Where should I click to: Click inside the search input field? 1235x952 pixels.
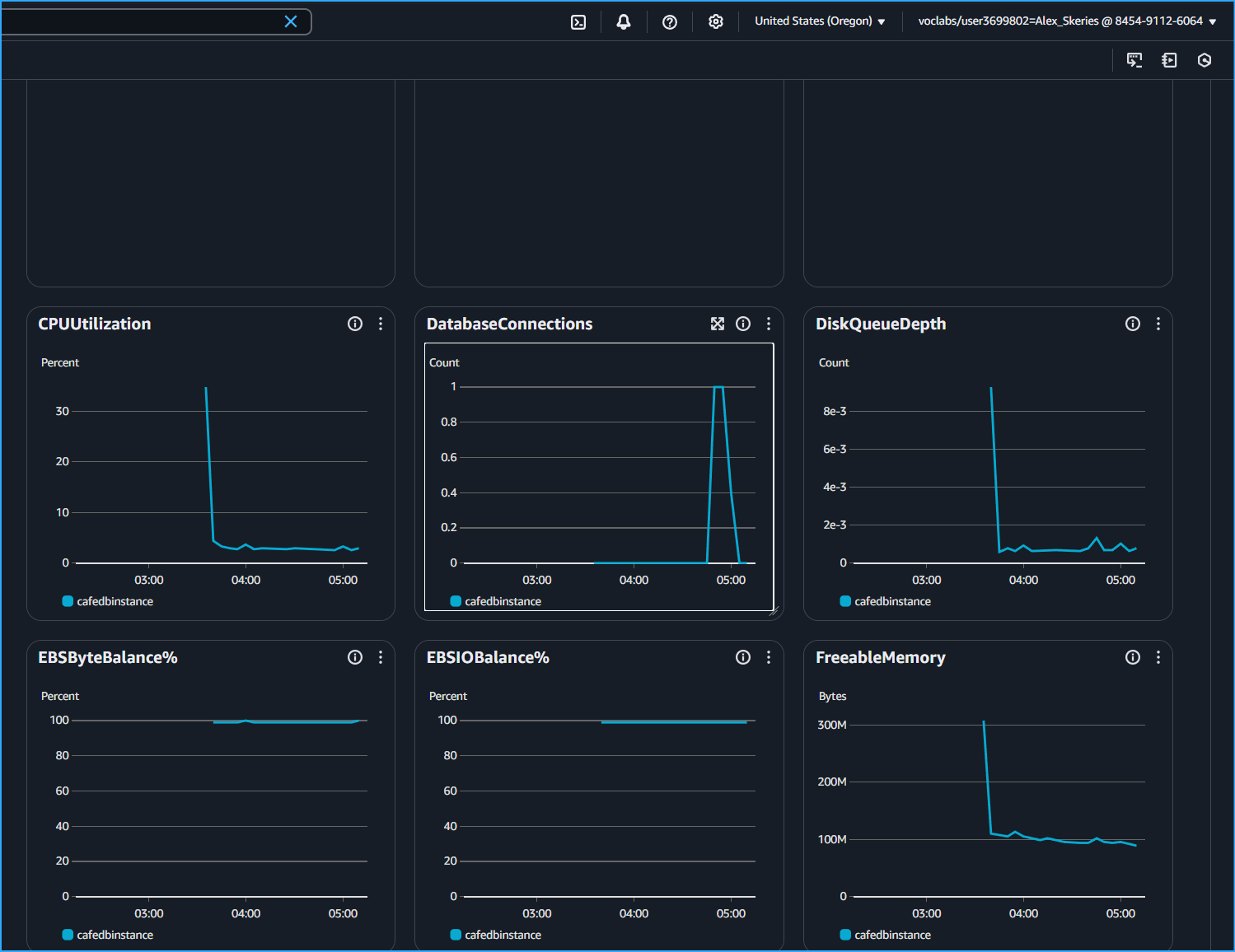pyautogui.click(x=140, y=21)
